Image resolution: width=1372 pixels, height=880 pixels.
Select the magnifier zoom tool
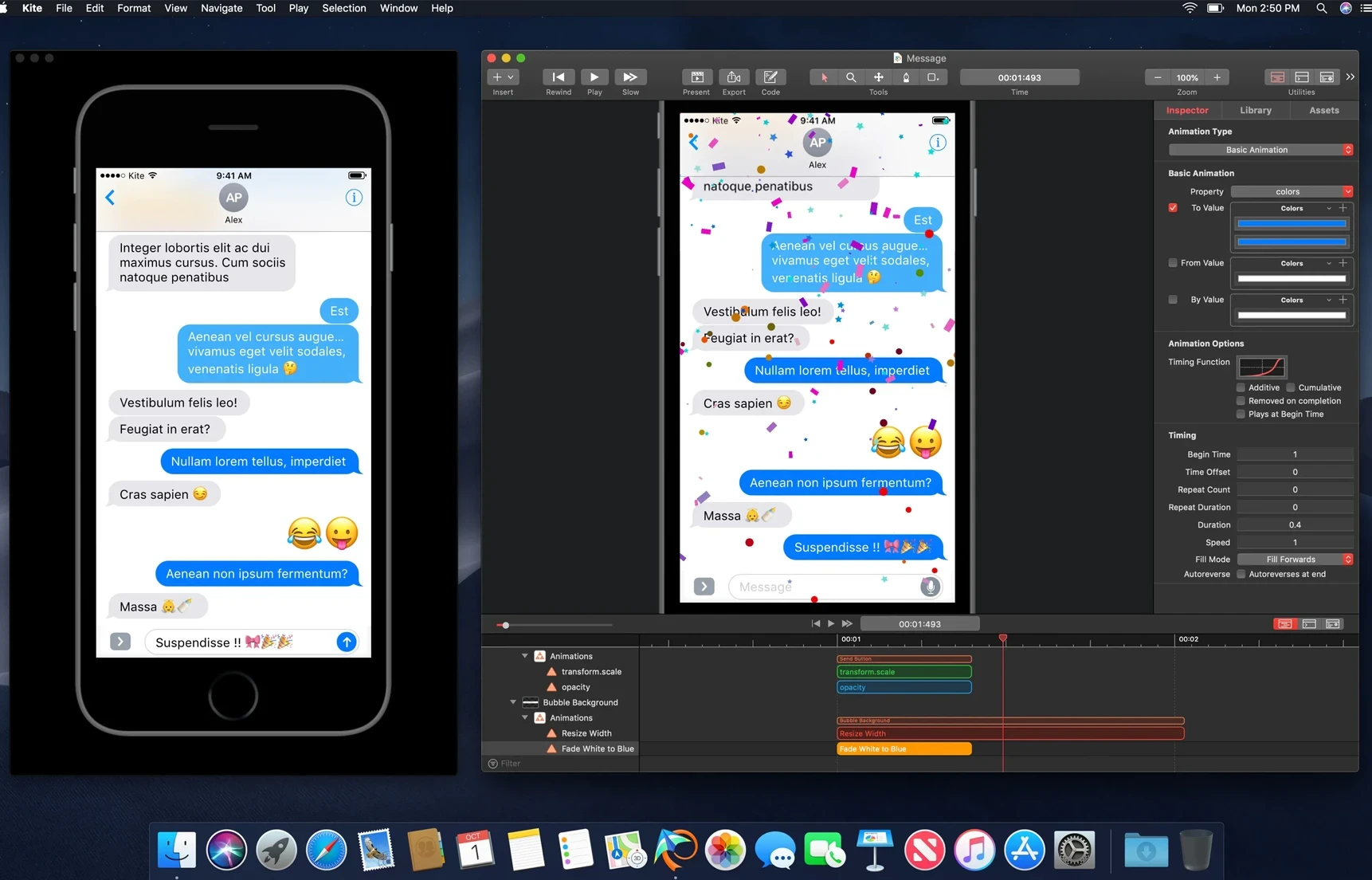[851, 77]
